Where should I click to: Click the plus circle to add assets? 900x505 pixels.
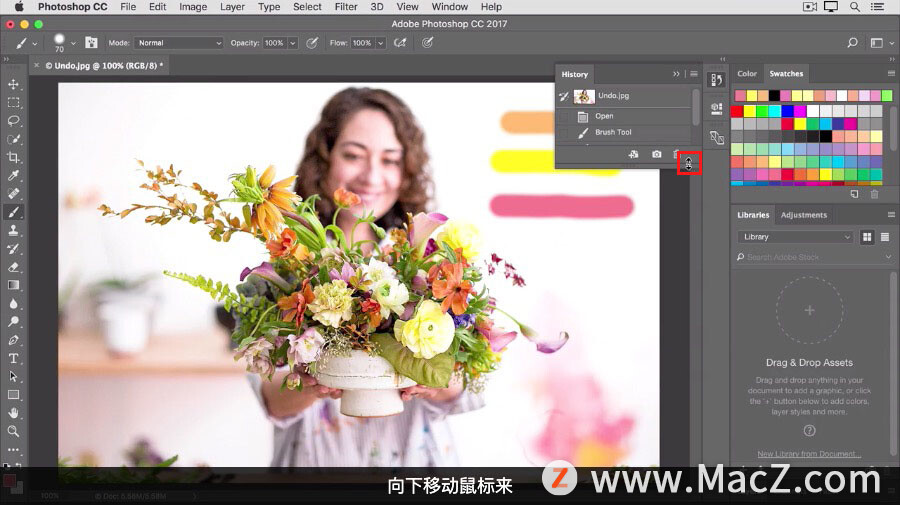(809, 310)
